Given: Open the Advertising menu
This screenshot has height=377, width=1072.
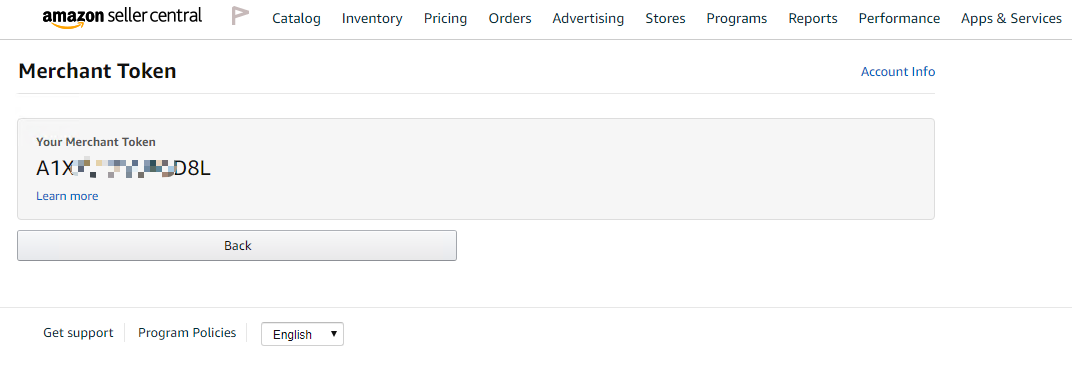Looking at the screenshot, I should coord(588,18).
